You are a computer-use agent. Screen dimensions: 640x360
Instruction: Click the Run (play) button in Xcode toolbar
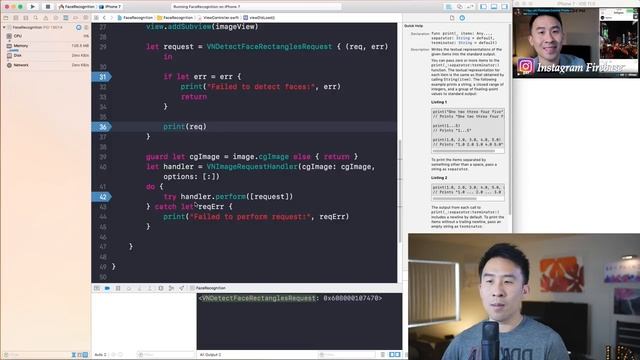33,7
